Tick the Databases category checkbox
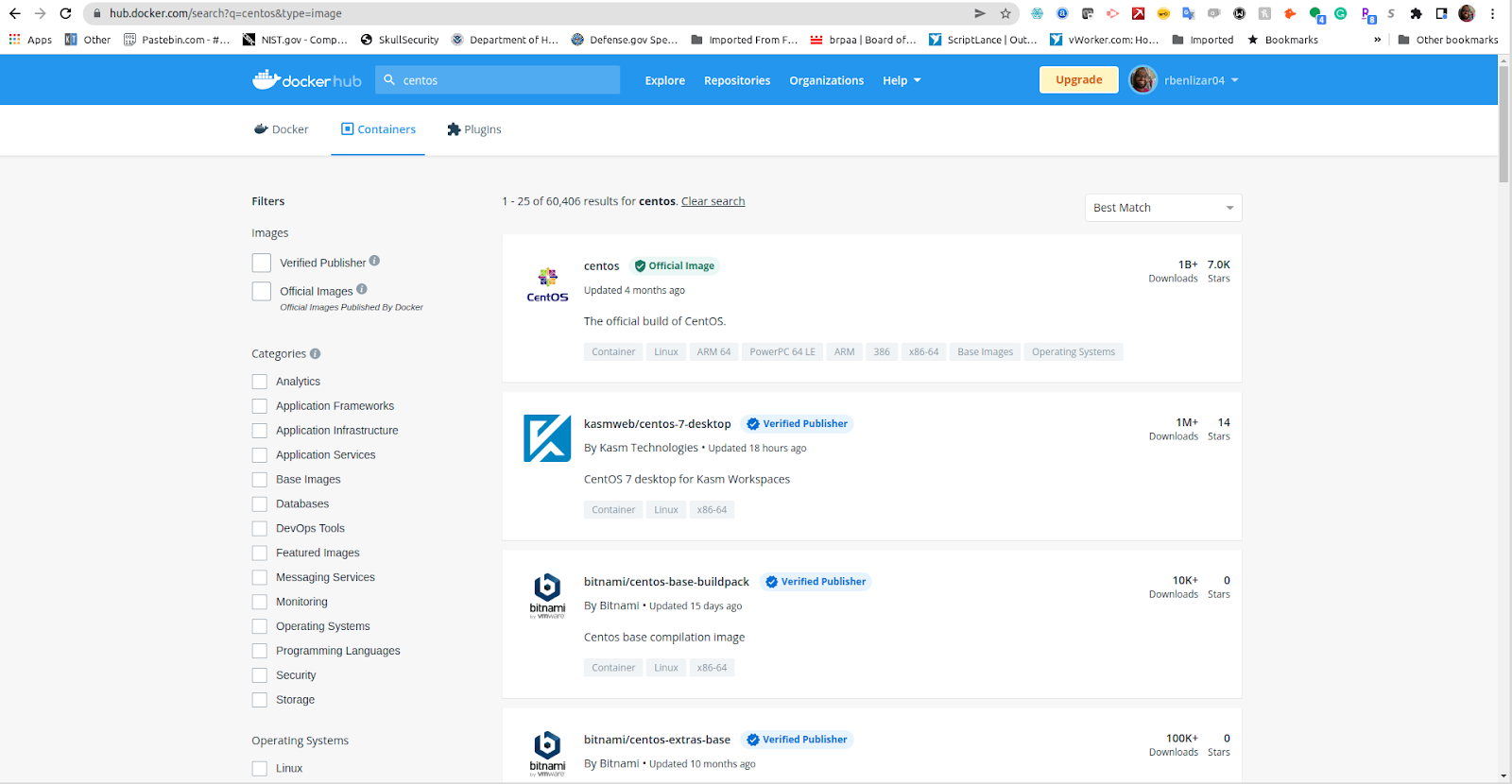 [x=260, y=504]
